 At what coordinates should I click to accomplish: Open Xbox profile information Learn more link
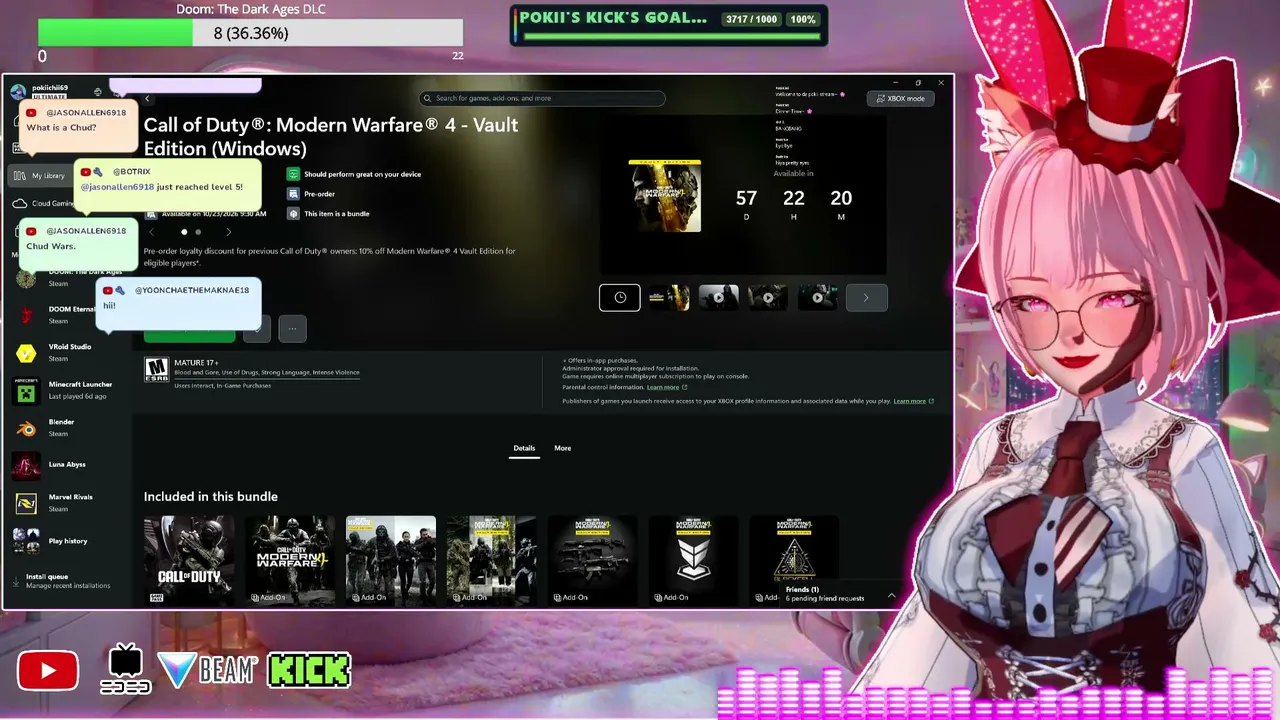coord(914,401)
